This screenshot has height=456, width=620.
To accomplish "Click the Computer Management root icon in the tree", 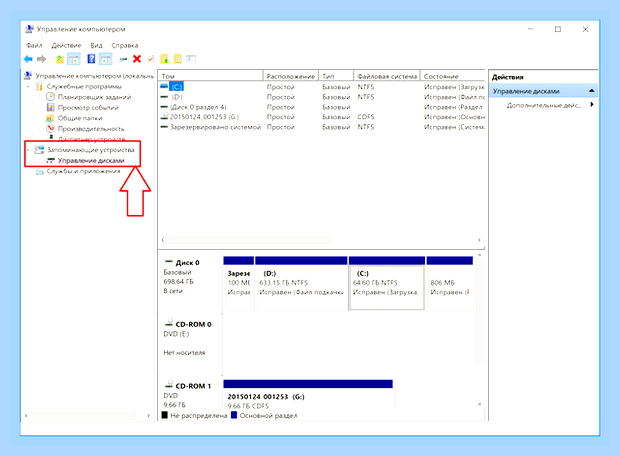I will pos(28,75).
